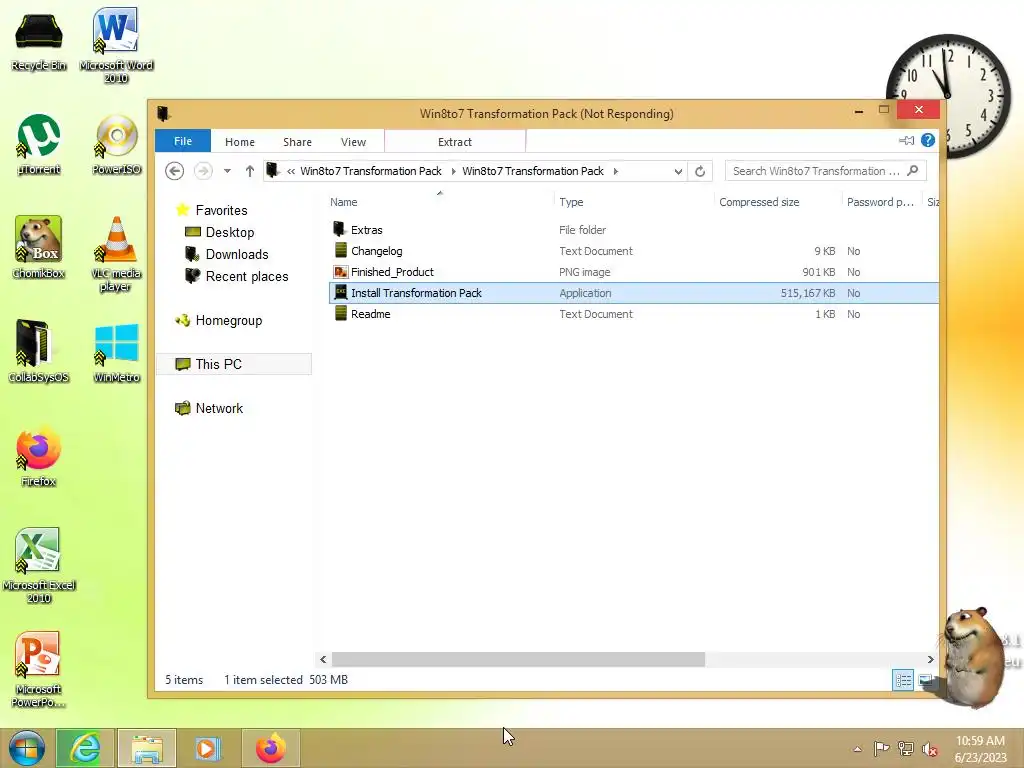Open the Recycle Bin desktop icon
The image size is (1024, 768).
39,40
